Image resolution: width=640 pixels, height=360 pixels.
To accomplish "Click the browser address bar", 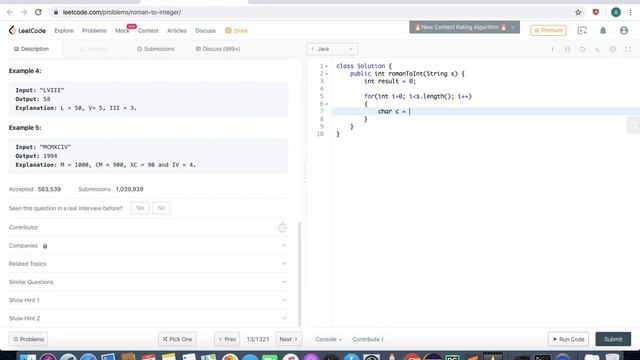I will [x=310, y=12].
